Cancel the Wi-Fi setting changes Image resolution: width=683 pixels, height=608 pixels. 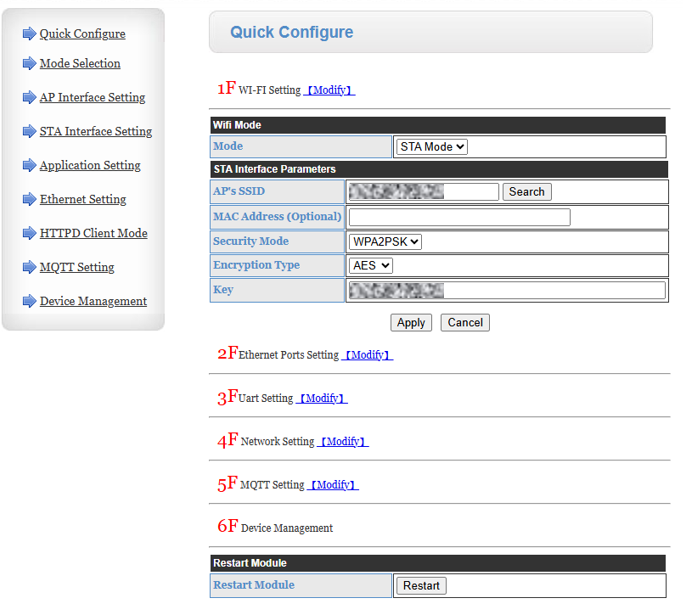tap(465, 323)
